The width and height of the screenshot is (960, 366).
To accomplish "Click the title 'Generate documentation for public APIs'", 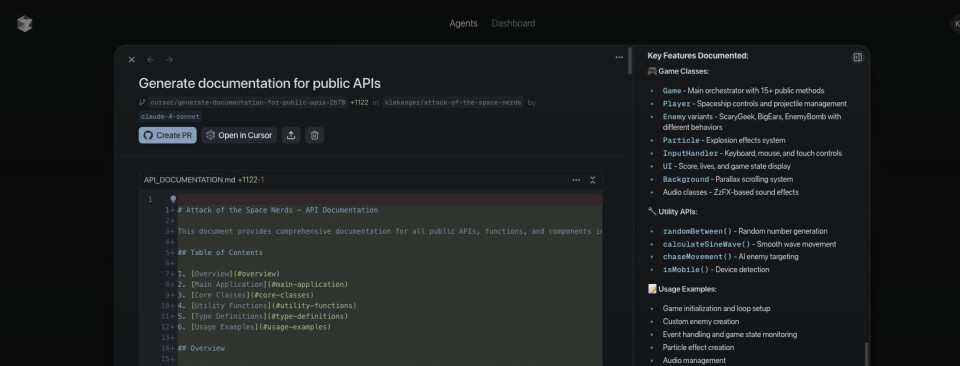I will coord(260,83).
